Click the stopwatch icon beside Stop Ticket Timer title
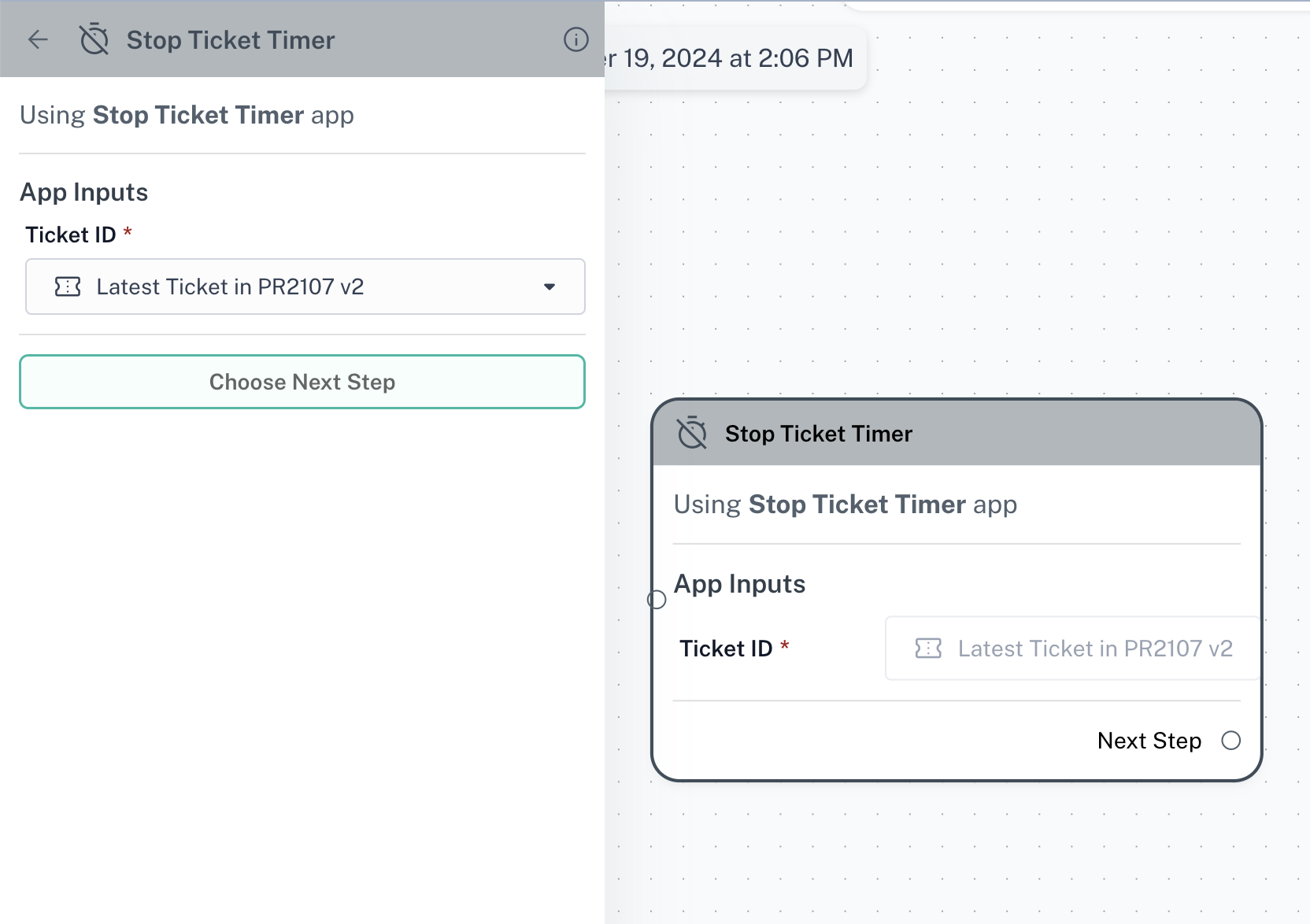This screenshot has height=924, width=1310. click(94, 39)
